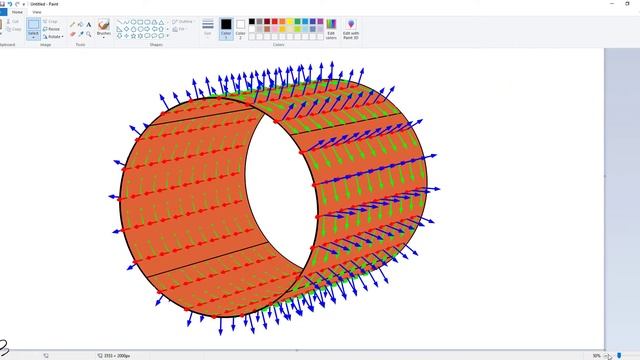Choose the Right arrow shape
The image size is (640, 360).
pos(147,29)
